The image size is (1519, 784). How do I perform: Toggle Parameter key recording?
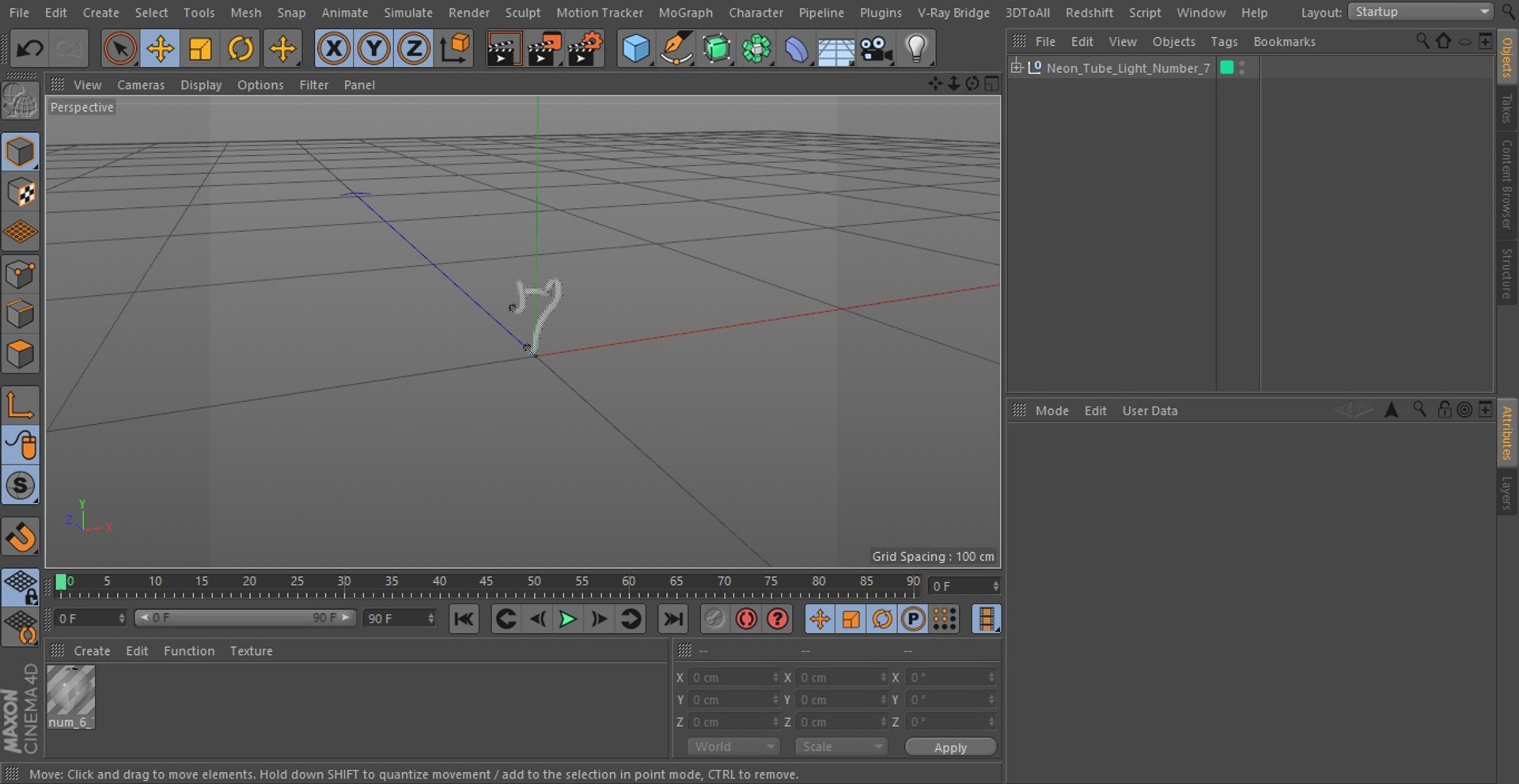[913, 619]
